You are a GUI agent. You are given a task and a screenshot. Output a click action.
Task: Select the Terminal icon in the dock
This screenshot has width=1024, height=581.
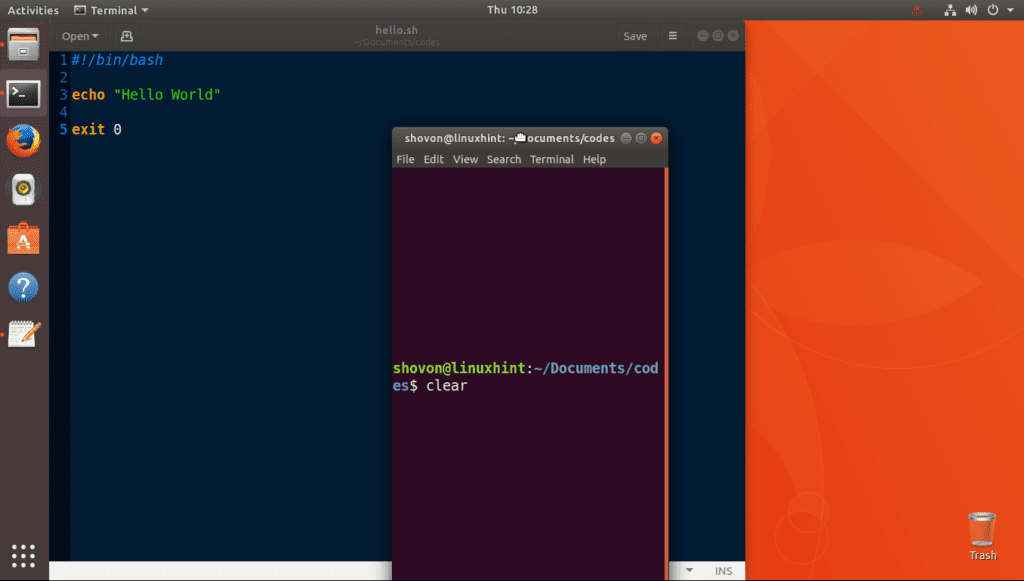click(23, 94)
